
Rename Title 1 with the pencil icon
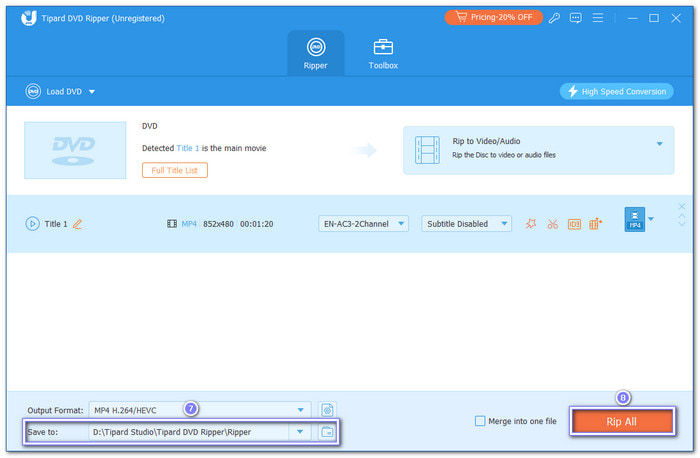pyautogui.click(x=77, y=224)
